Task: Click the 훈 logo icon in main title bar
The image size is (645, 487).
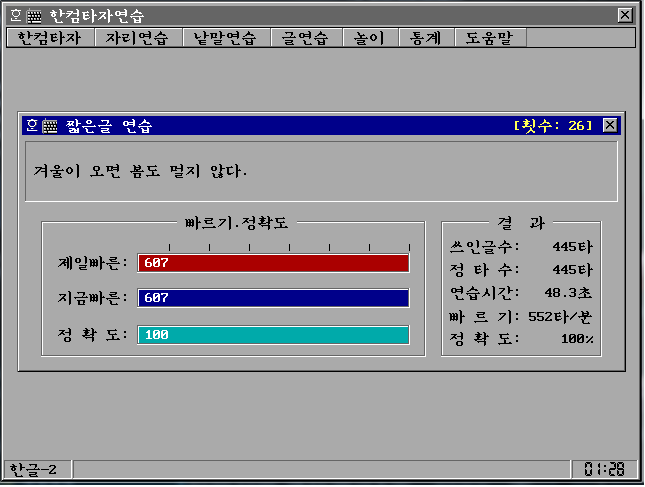Action: tap(16, 16)
